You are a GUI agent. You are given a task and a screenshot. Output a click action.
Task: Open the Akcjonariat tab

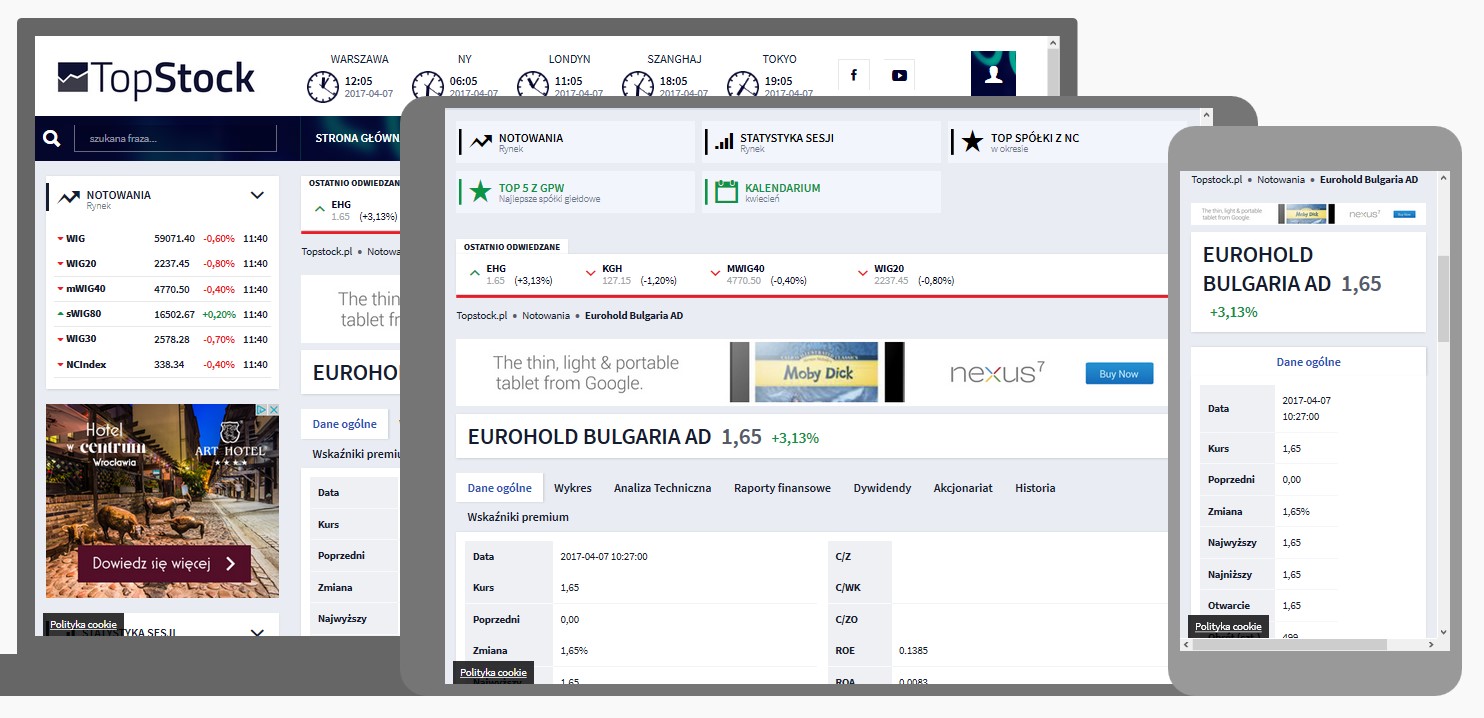click(x=963, y=488)
